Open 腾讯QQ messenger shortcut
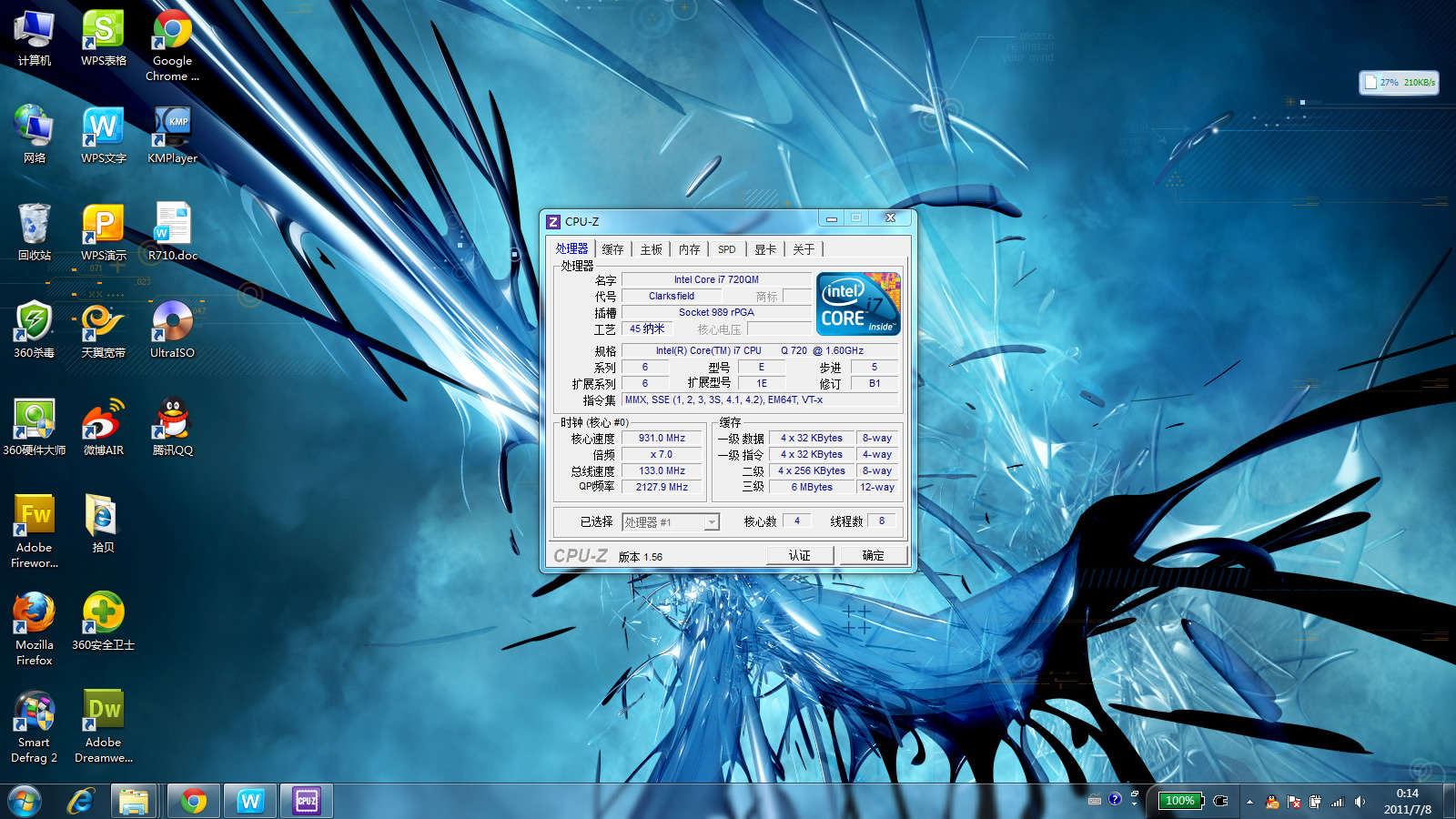Screen dimensions: 1456x819 (x=172, y=426)
